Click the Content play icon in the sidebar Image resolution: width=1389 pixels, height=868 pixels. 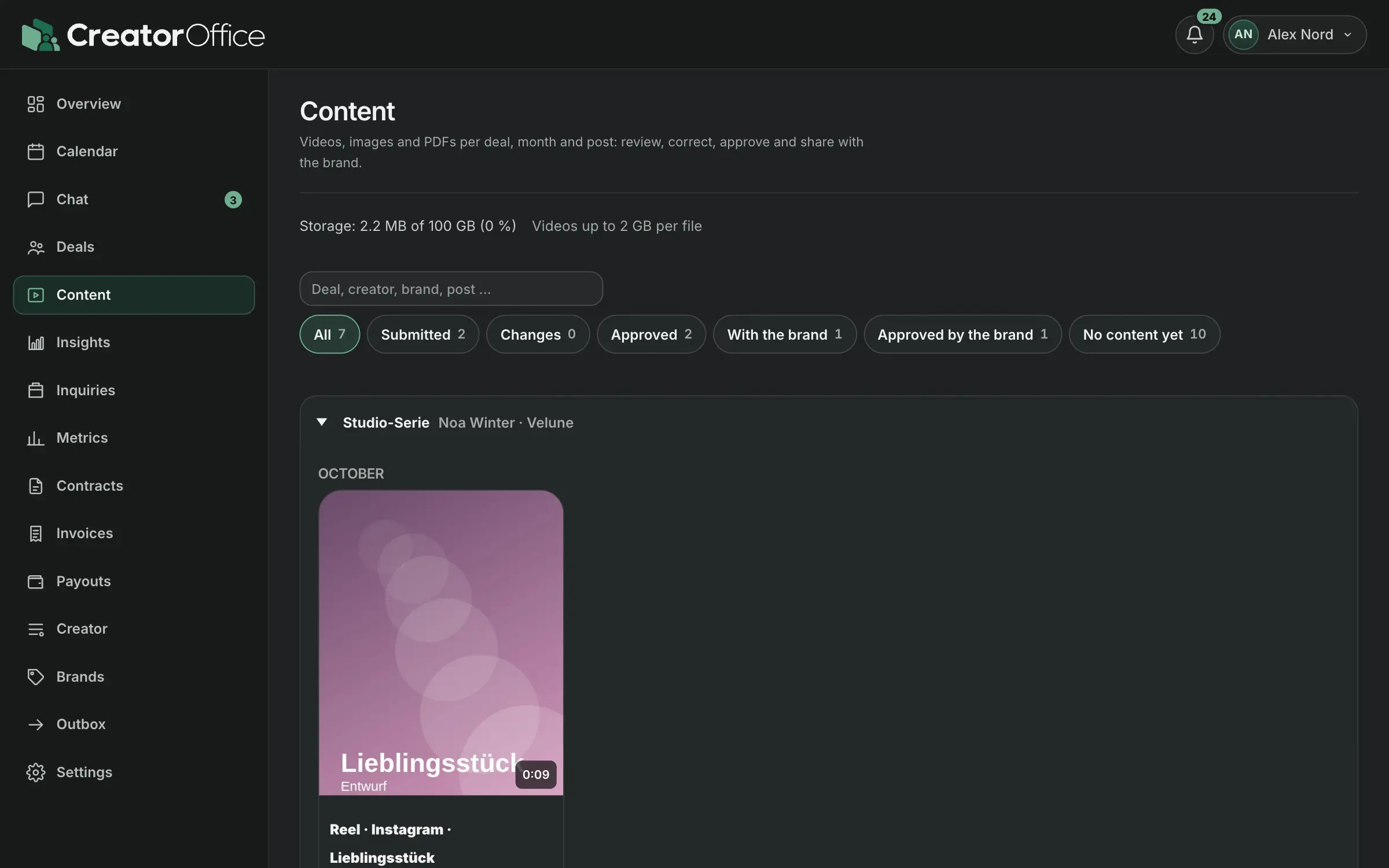pos(36,295)
